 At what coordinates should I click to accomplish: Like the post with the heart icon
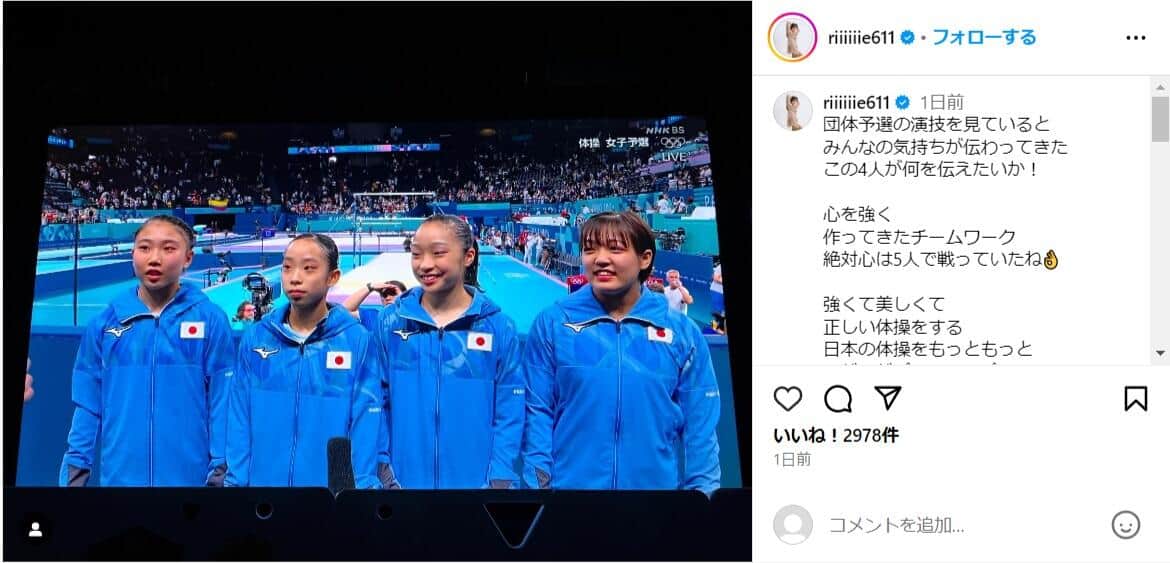pyautogui.click(x=787, y=399)
